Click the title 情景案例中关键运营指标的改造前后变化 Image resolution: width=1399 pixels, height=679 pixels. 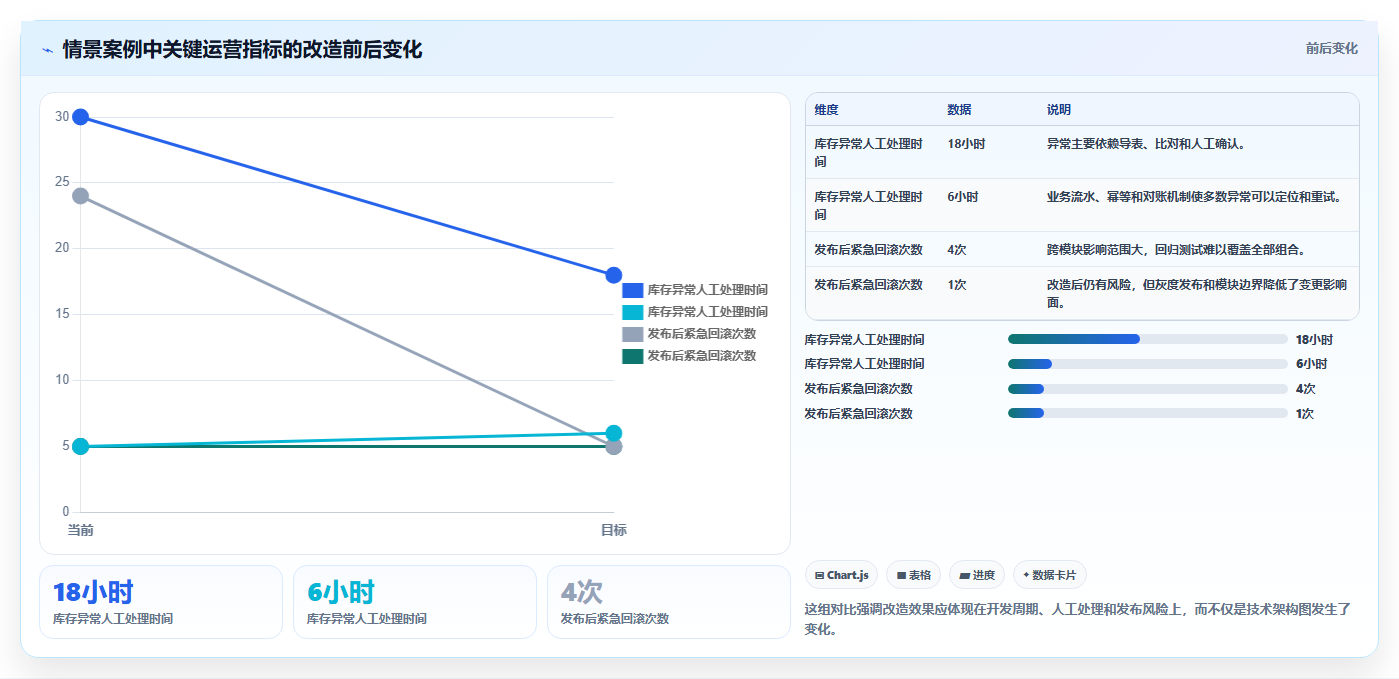click(242, 49)
